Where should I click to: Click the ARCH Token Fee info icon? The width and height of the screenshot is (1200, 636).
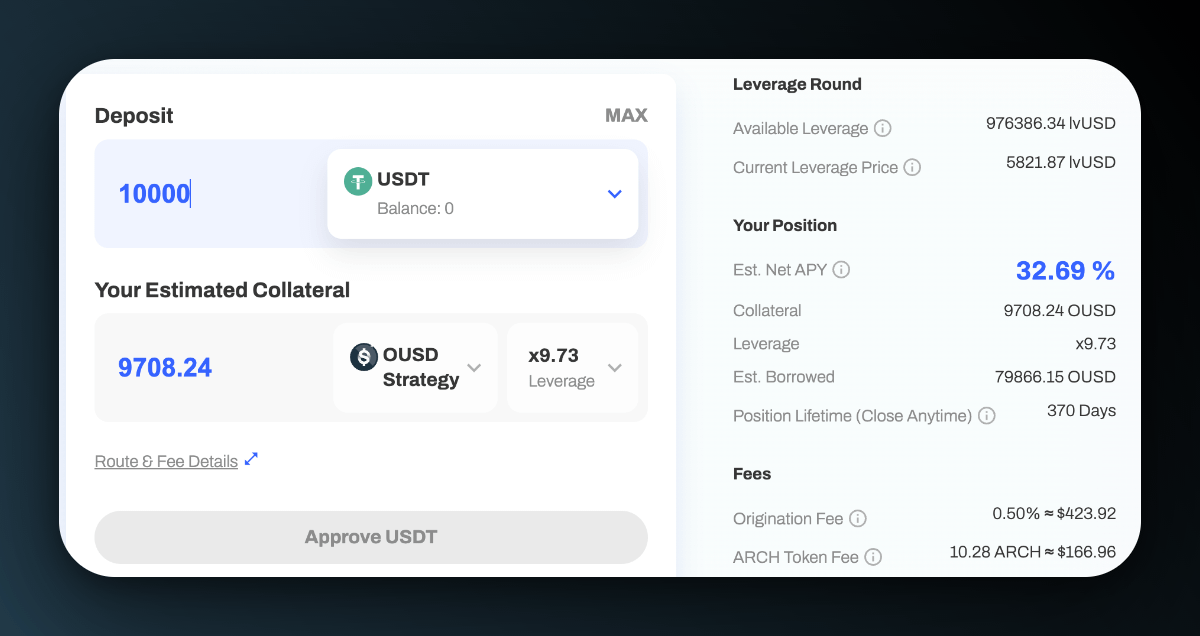(873, 558)
